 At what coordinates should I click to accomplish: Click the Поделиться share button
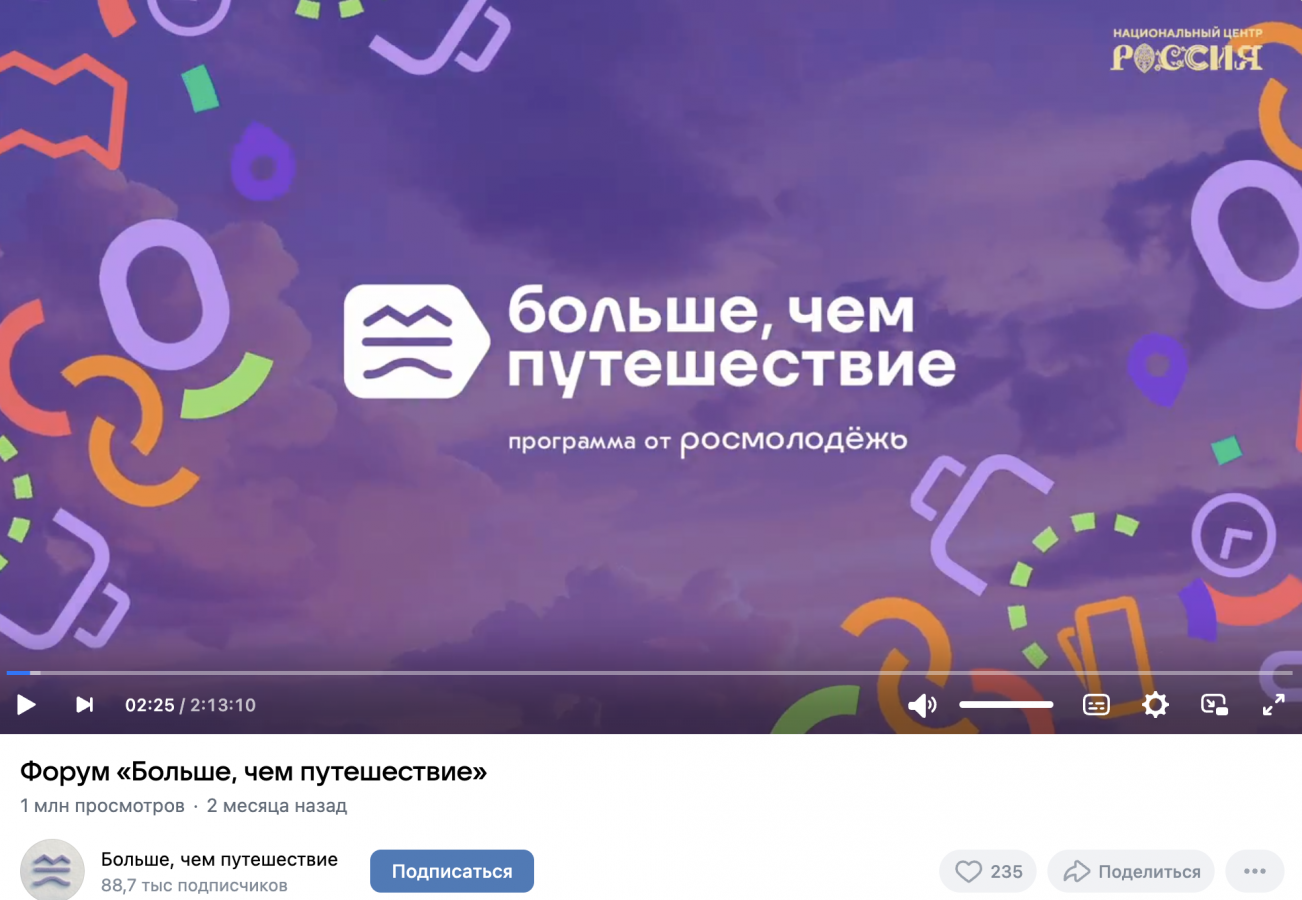coord(1131,871)
